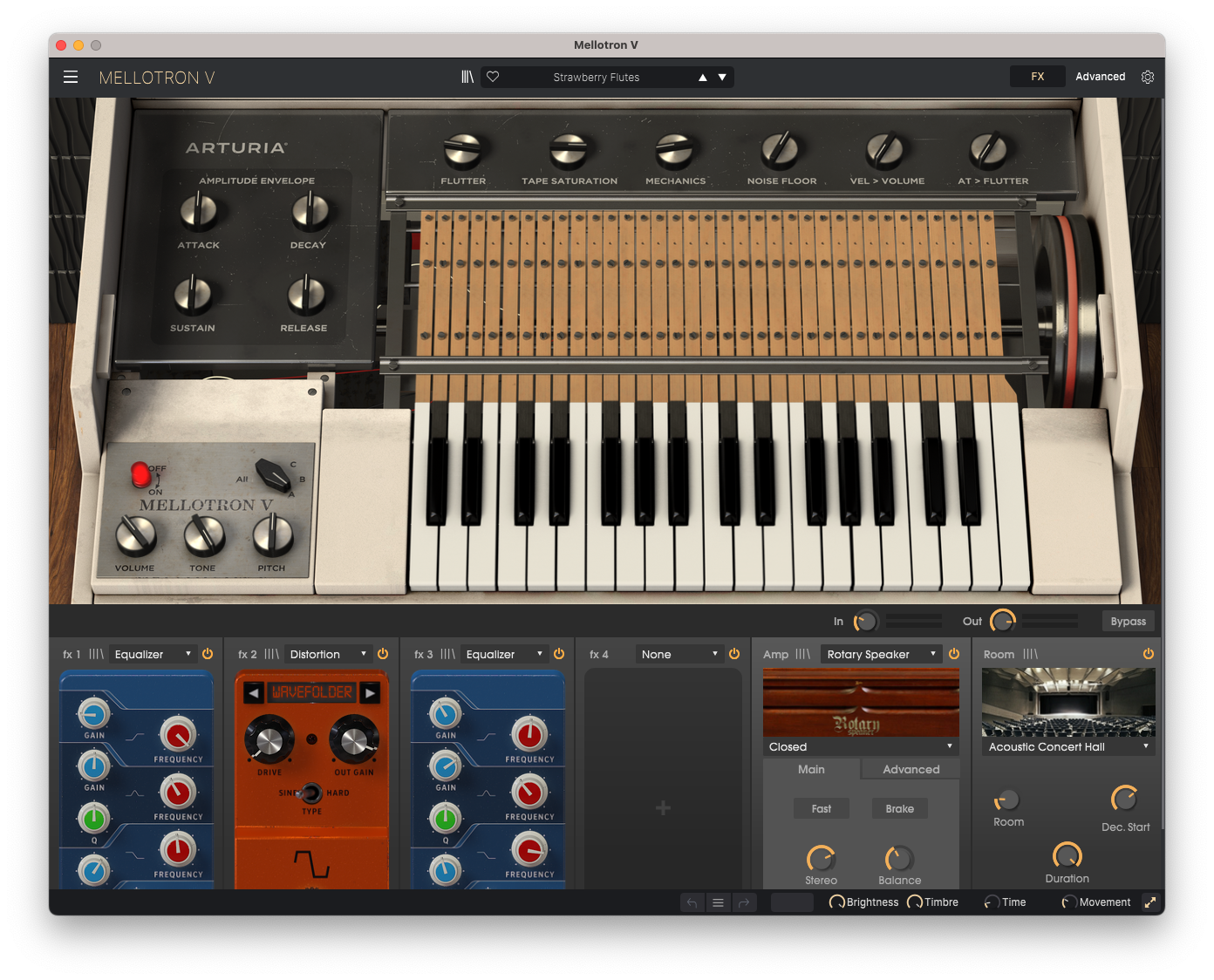This screenshot has height=980, width=1214.
Task: Open the hamburger main menu
Action: [x=71, y=77]
